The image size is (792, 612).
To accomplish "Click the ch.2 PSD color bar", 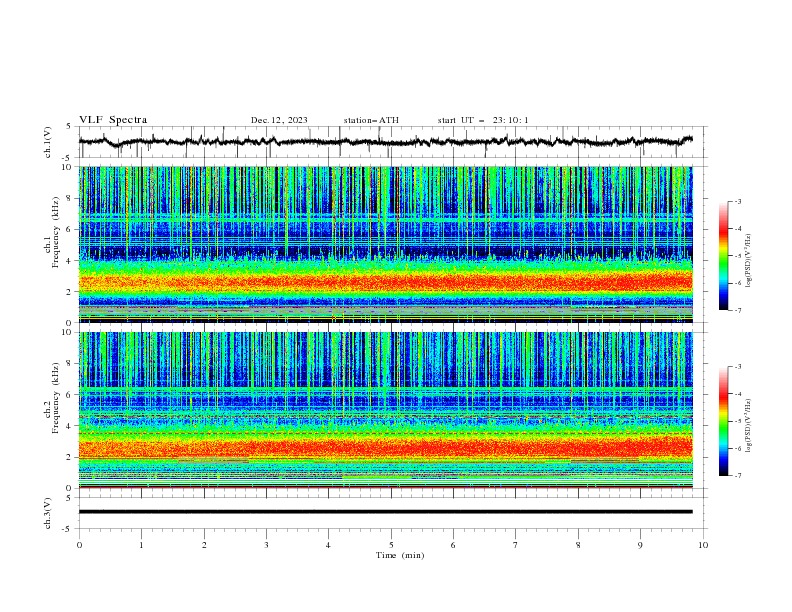I will (723, 421).
